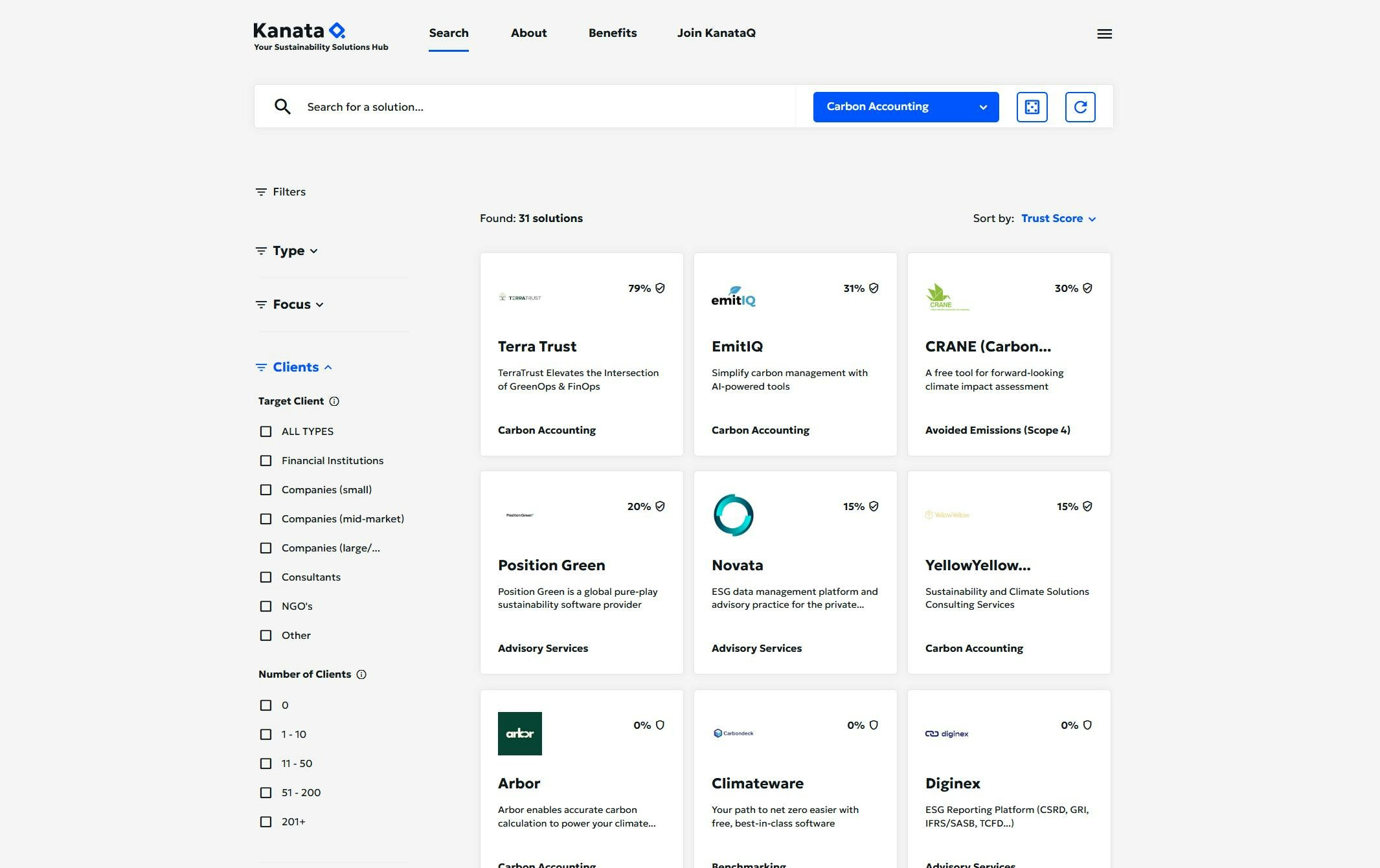Click the Novata circular logo

click(733, 515)
